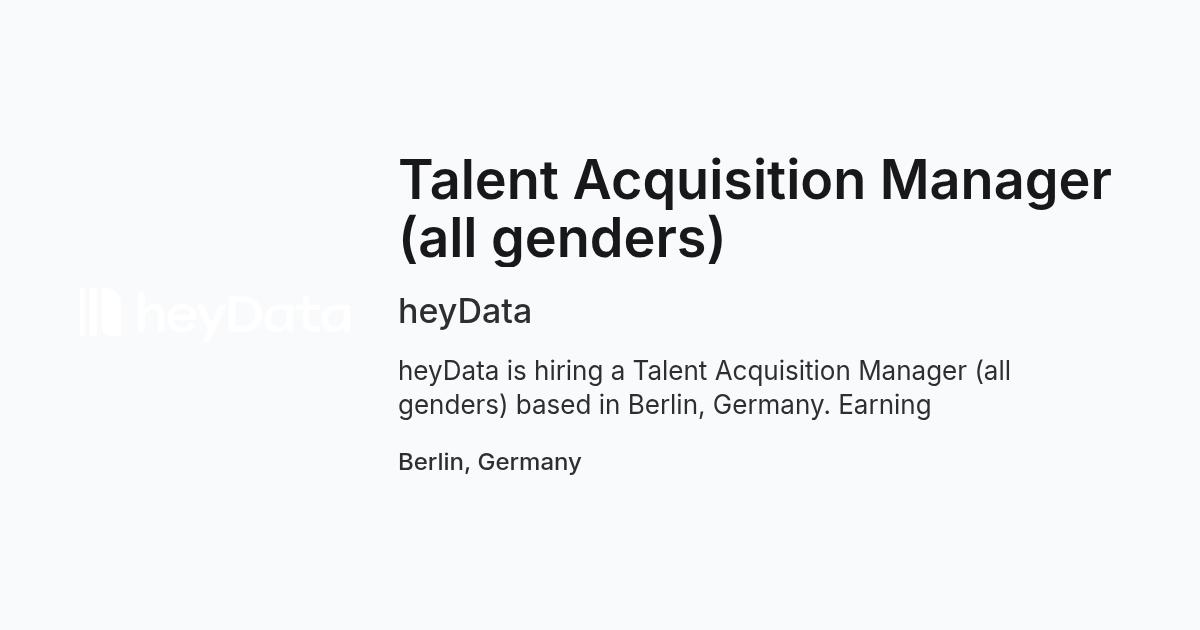Click "Acquisition" within the description paragraph
This screenshot has width=1200, height=630.
783,371
